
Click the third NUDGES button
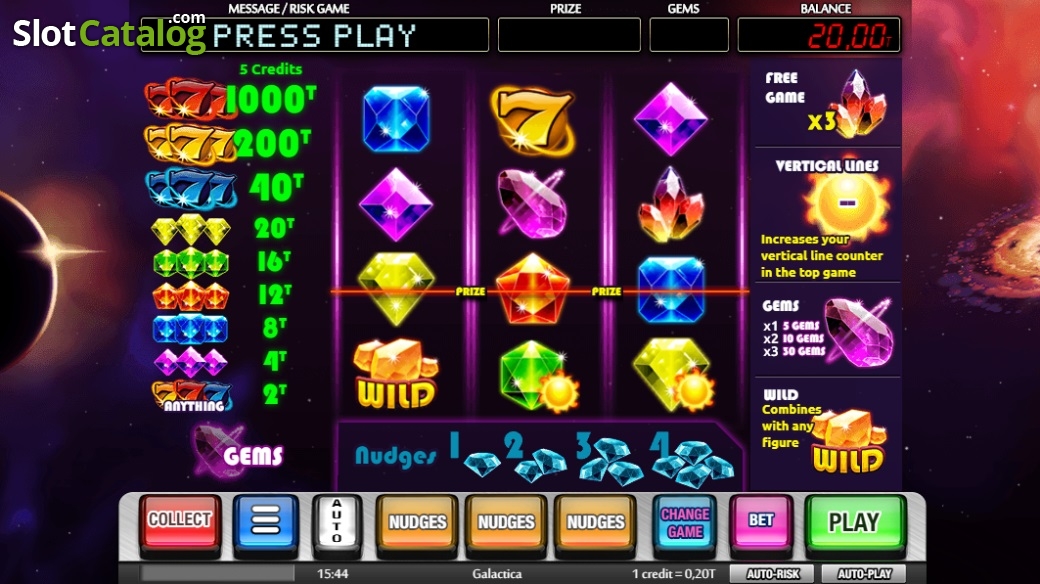coord(595,522)
